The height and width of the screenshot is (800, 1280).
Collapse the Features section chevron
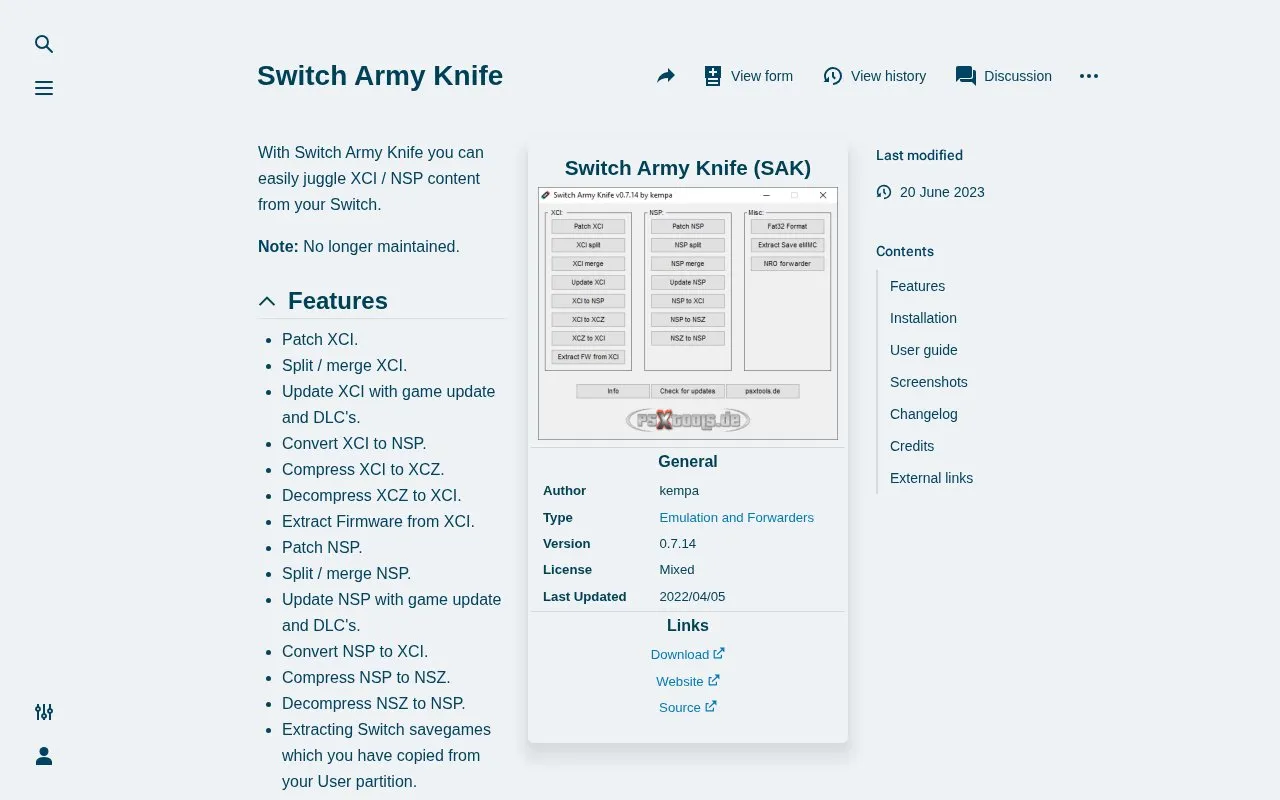click(267, 301)
